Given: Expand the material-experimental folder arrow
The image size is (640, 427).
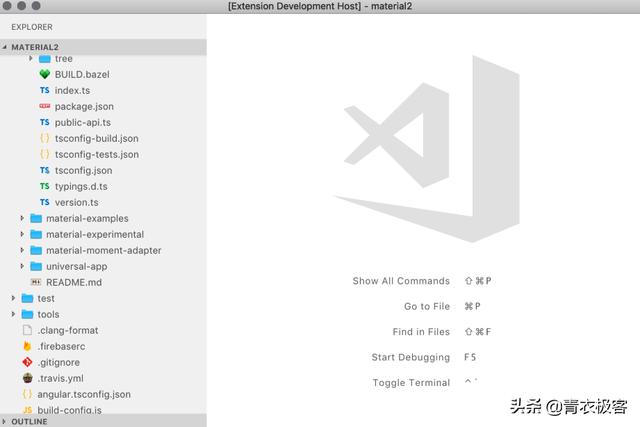Looking at the screenshot, I should pos(22,234).
